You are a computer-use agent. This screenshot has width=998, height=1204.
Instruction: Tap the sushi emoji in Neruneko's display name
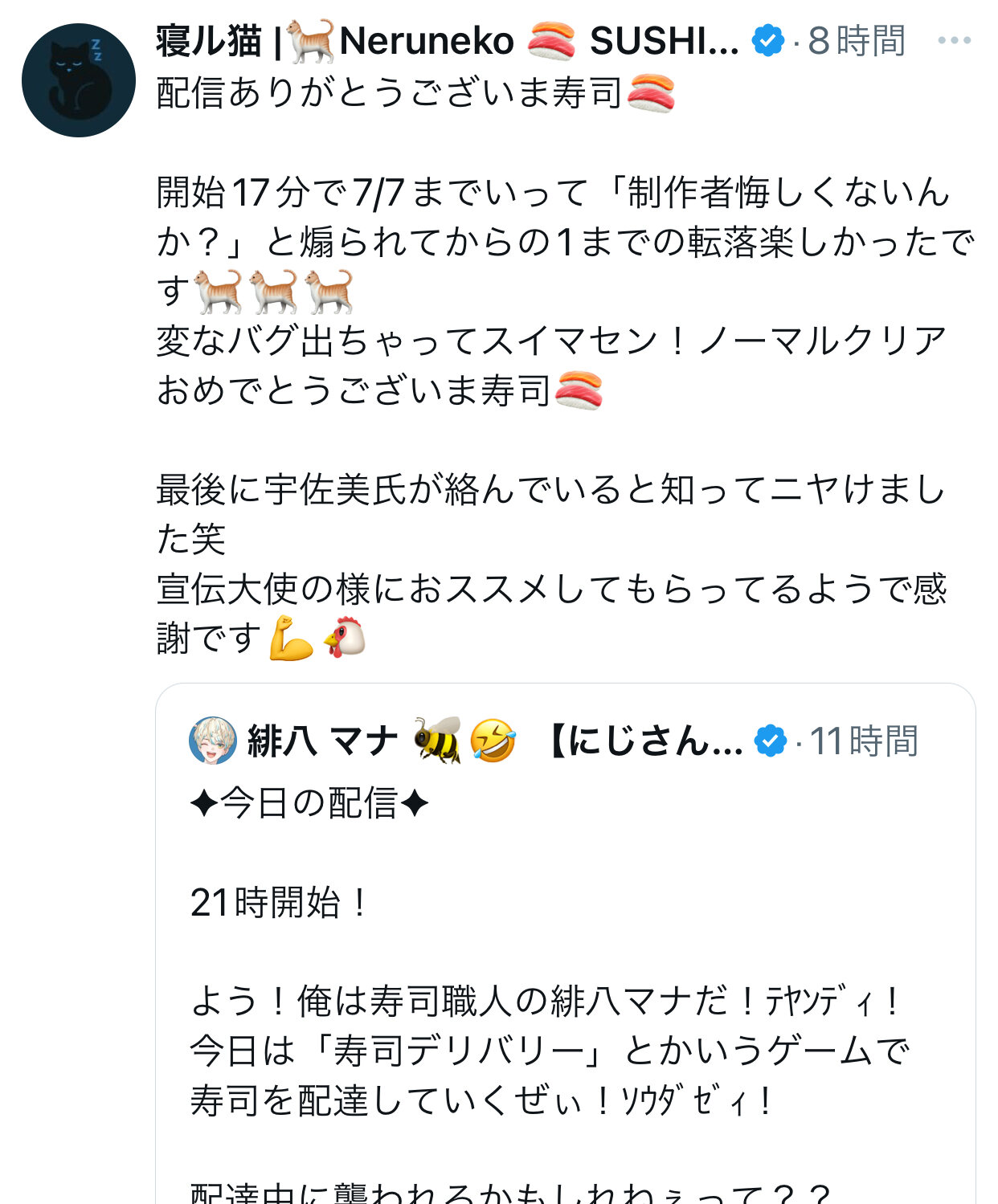(x=551, y=41)
